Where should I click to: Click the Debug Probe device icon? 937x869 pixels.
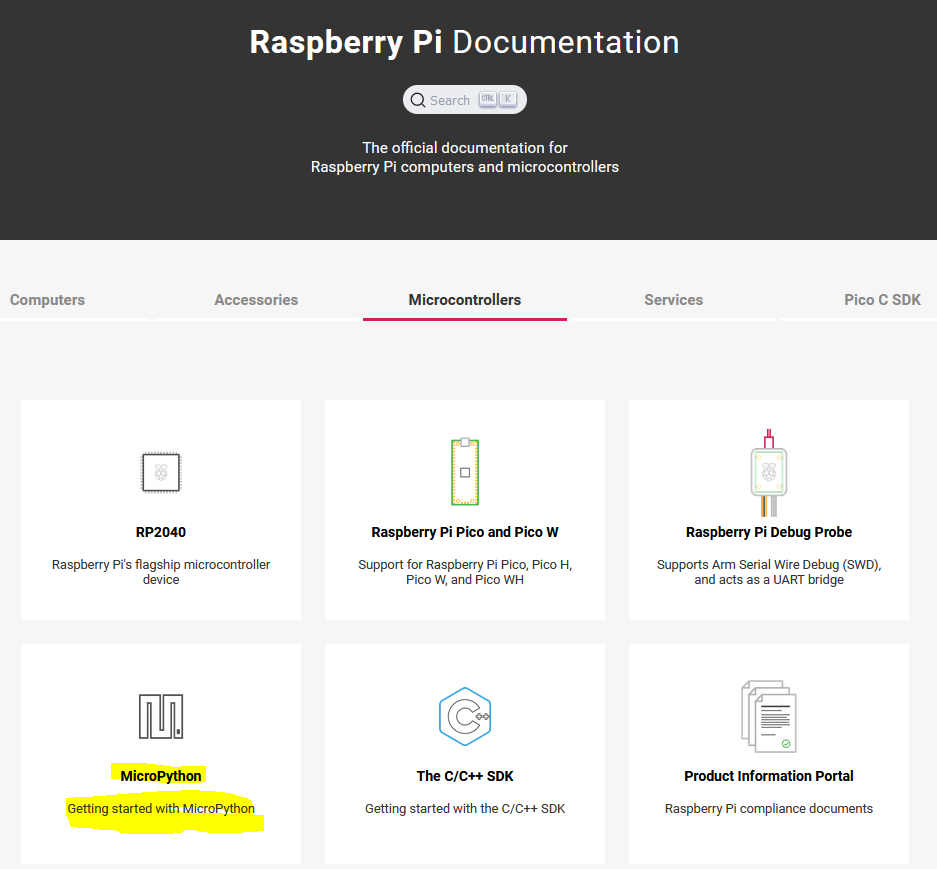pyautogui.click(x=768, y=473)
